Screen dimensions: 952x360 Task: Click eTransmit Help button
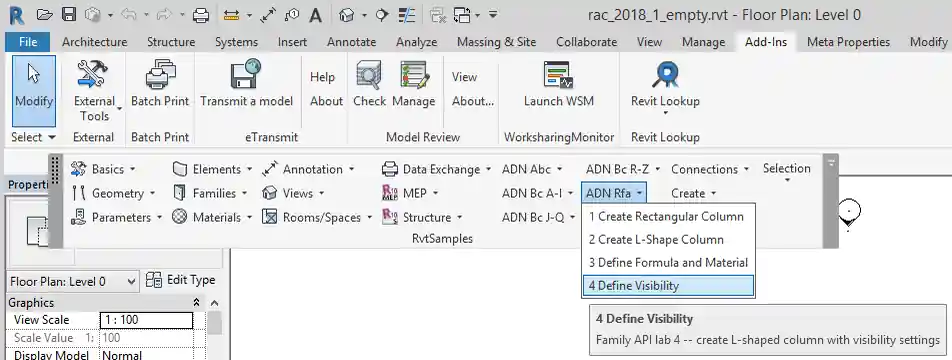(322, 77)
